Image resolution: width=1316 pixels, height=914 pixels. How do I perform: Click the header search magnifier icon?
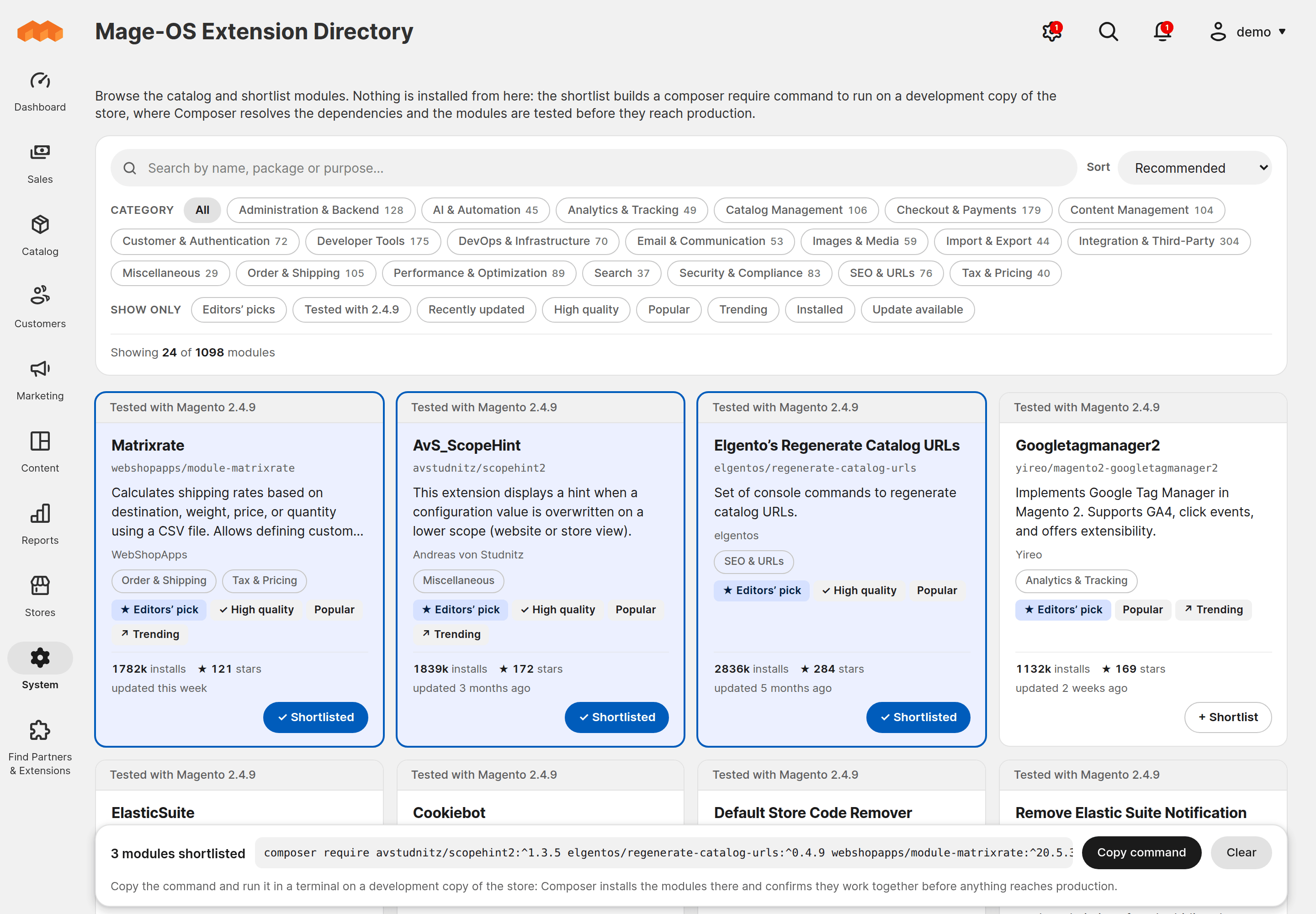[x=1108, y=32]
